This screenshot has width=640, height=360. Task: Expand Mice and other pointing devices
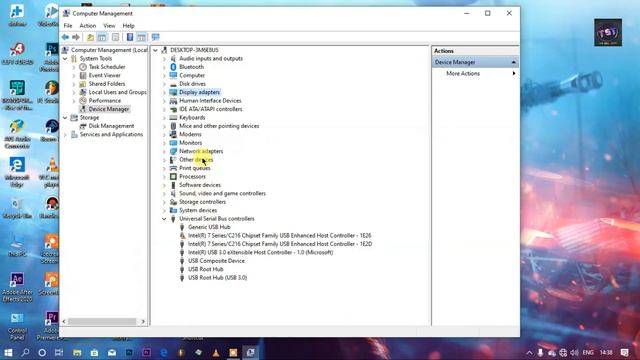tap(164, 126)
